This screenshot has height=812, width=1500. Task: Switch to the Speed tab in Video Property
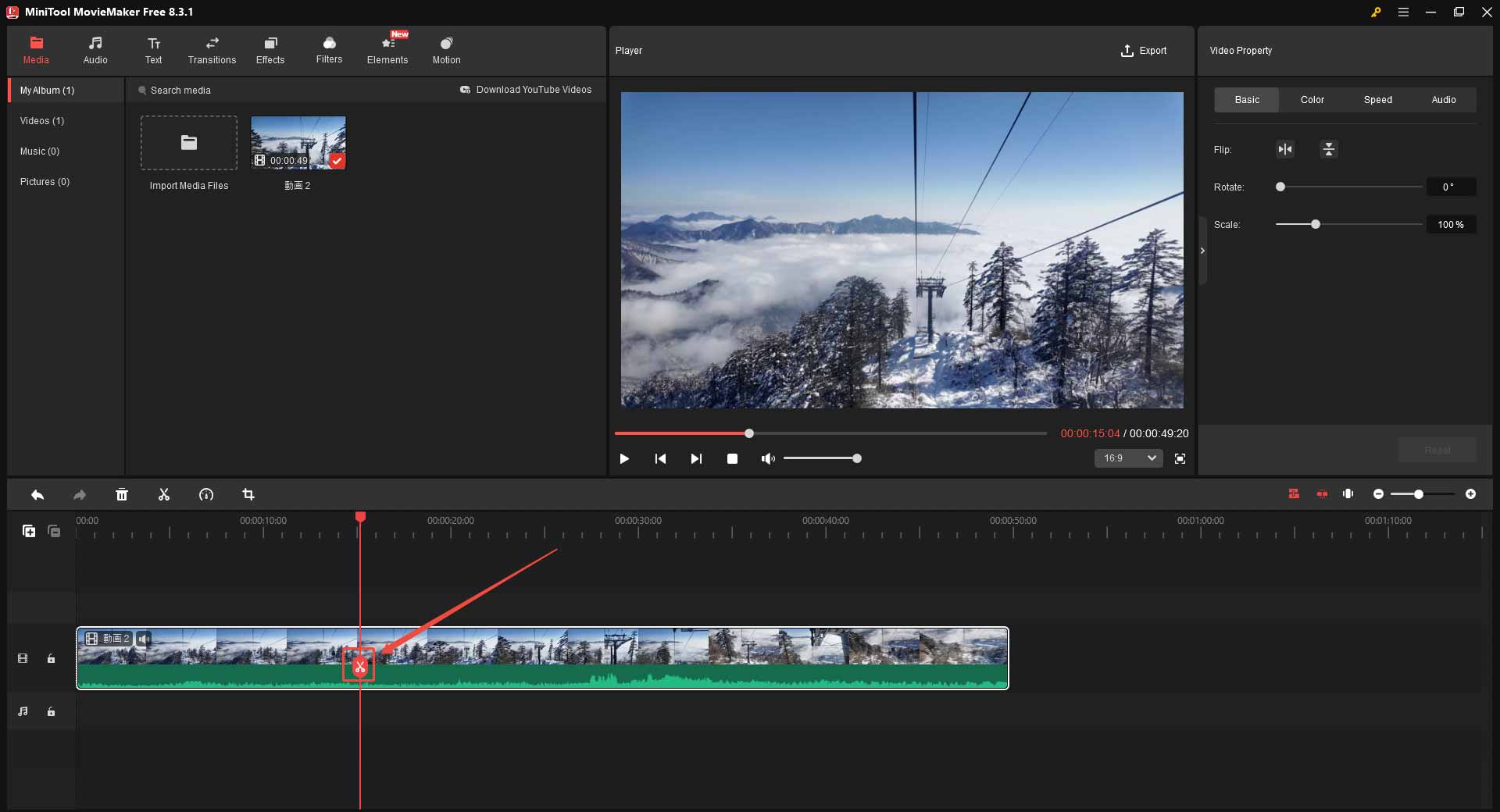click(1377, 99)
